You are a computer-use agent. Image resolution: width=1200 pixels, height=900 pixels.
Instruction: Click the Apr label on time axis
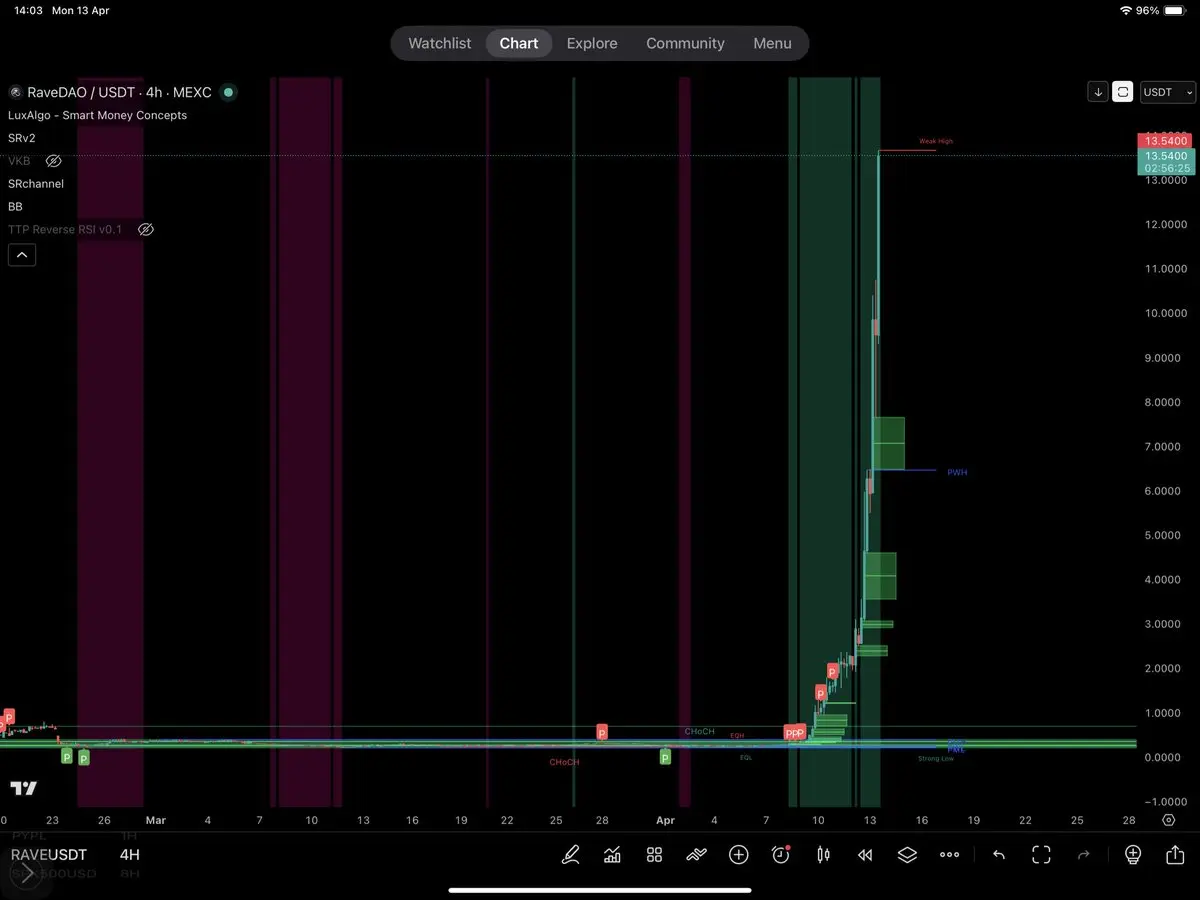pos(667,820)
